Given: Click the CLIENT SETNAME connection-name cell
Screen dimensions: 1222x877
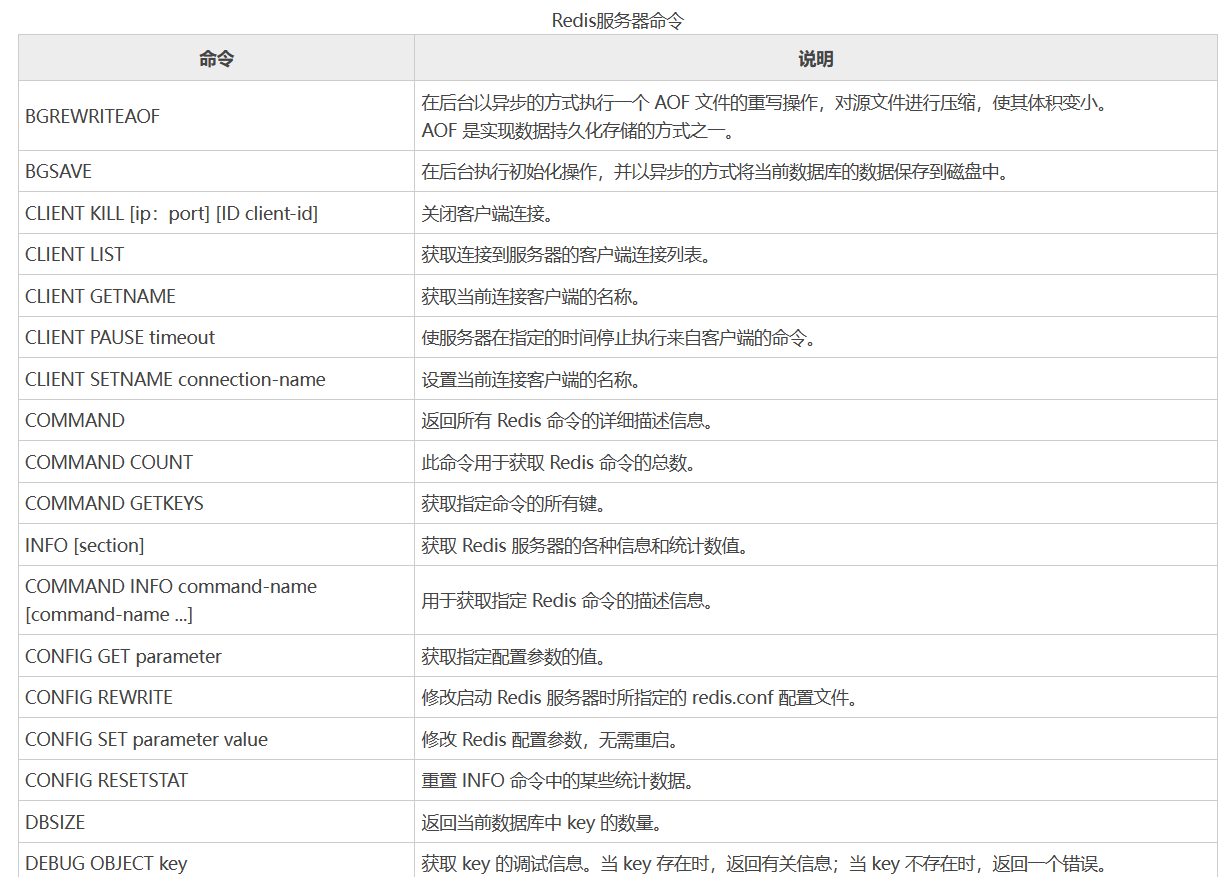Looking at the screenshot, I should point(172,379).
